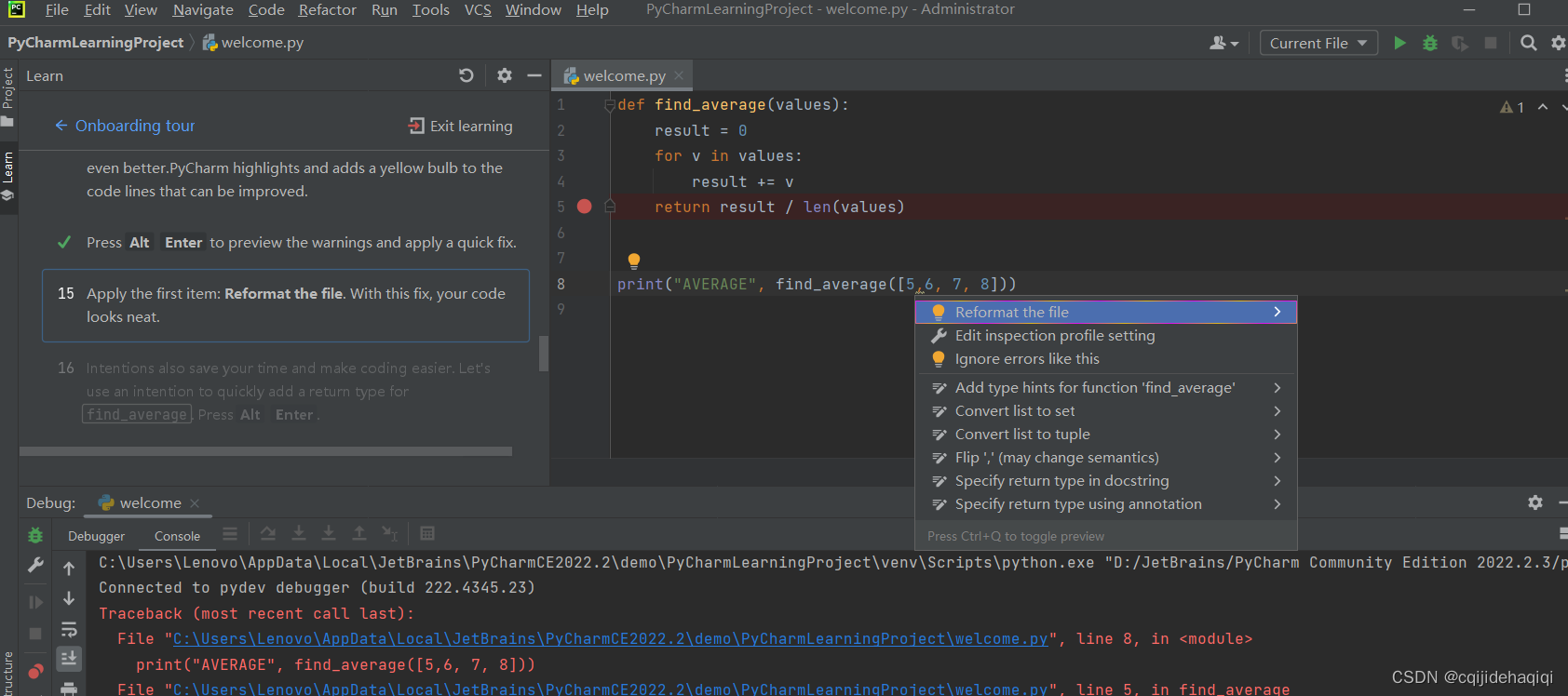Open the Refactor menu
This screenshot has height=696, width=1568.
tap(327, 10)
